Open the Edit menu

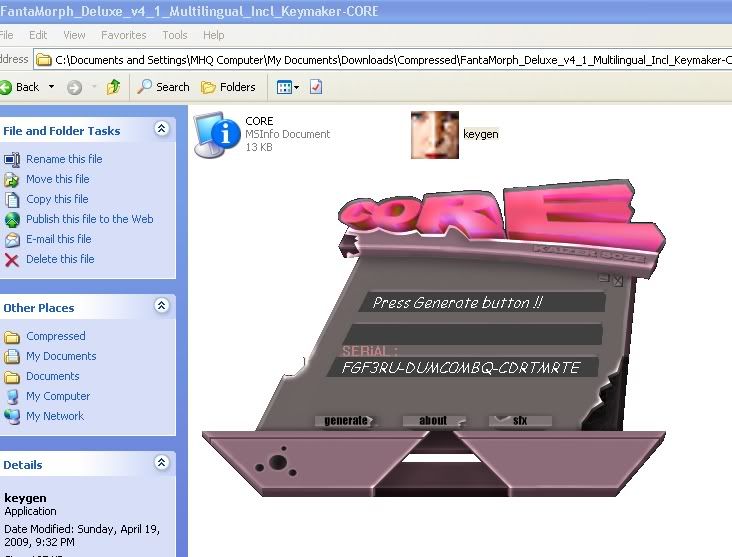coord(38,35)
